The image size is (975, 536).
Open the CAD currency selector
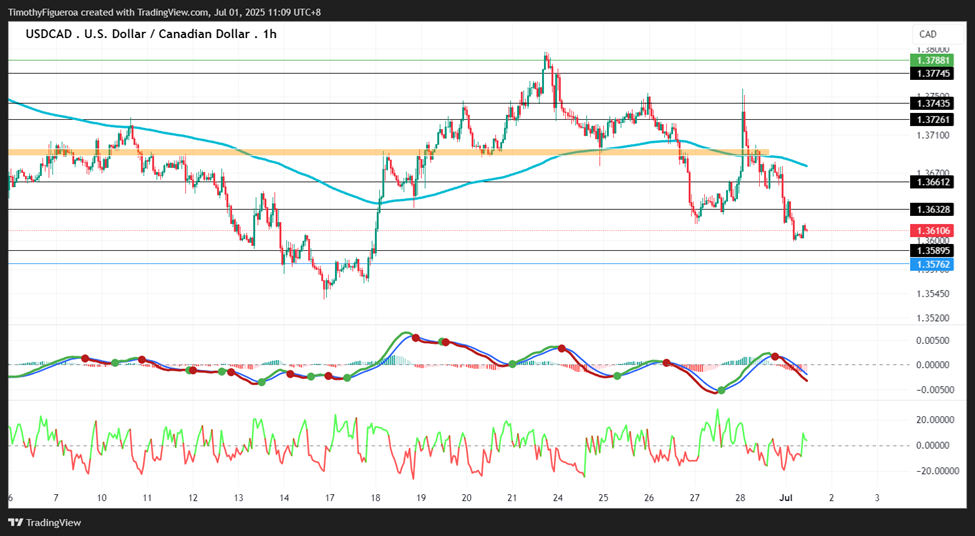click(928, 34)
